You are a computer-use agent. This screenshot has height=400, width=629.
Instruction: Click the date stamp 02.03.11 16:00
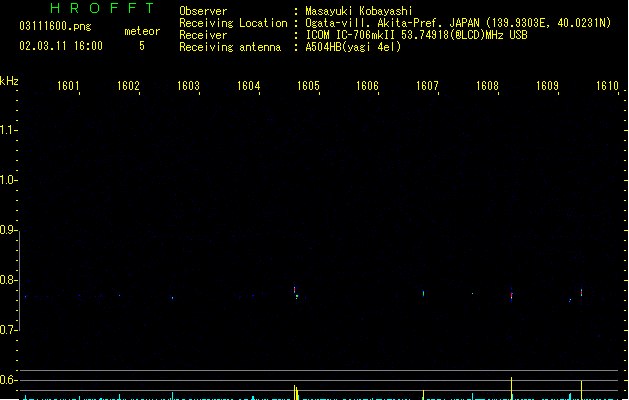pyautogui.click(x=61, y=46)
